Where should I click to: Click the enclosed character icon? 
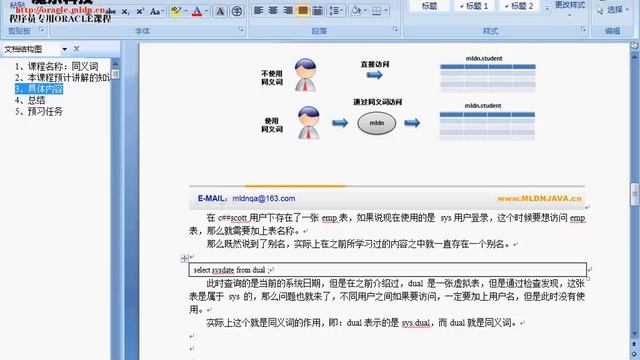pyautogui.click(x=237, y=11)
